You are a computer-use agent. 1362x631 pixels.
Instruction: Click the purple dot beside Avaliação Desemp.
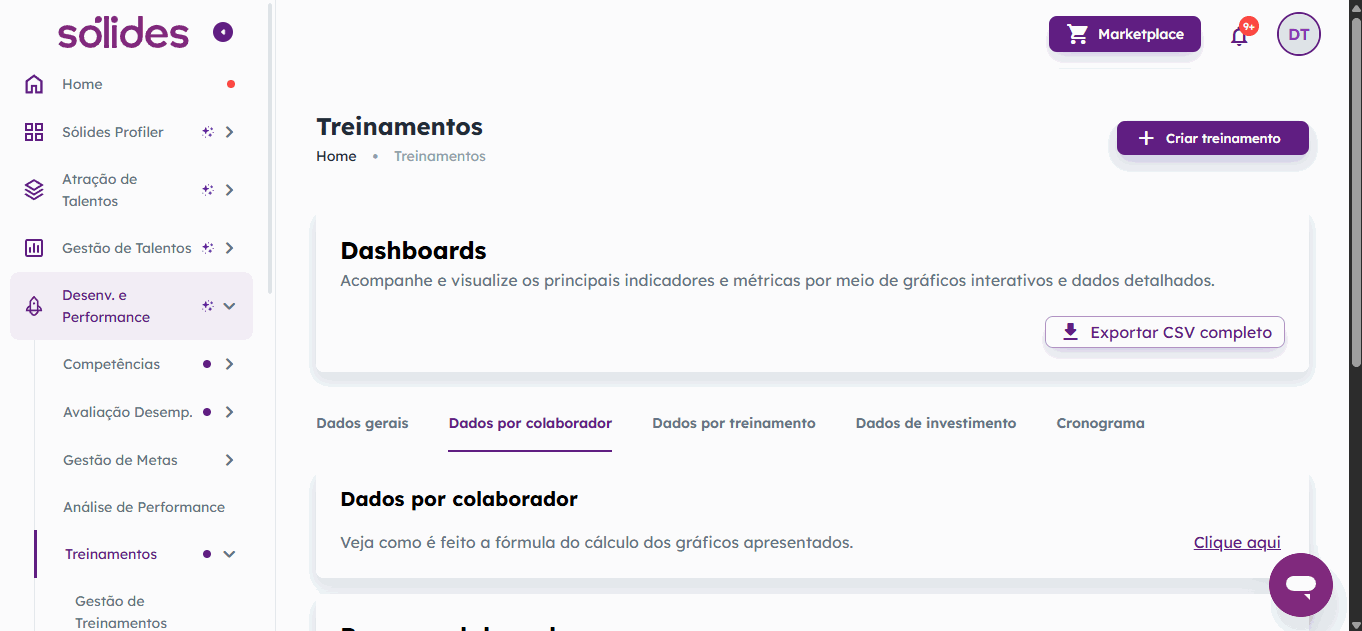tap(207, 412)
